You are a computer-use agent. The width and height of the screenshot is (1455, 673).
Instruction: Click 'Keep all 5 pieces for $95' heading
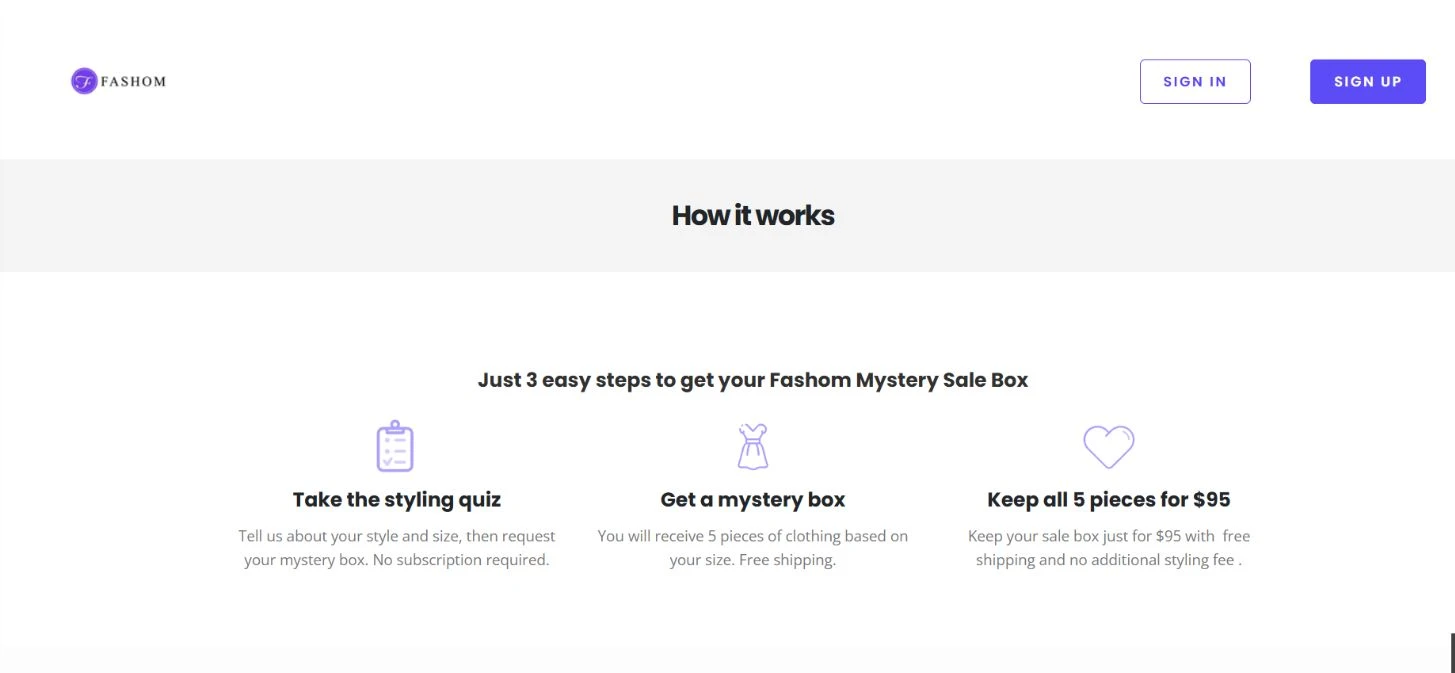(x=1109, y=499)
